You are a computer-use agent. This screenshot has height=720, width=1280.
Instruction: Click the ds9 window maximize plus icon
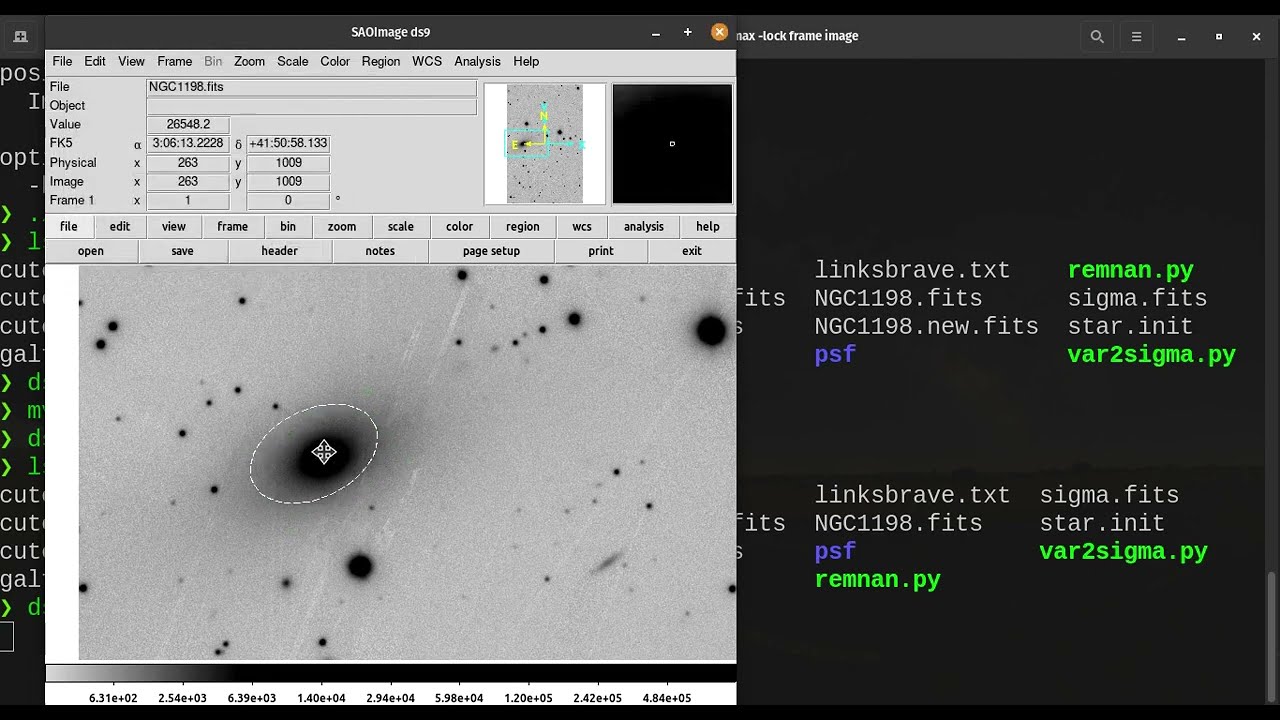pos(687,33)
